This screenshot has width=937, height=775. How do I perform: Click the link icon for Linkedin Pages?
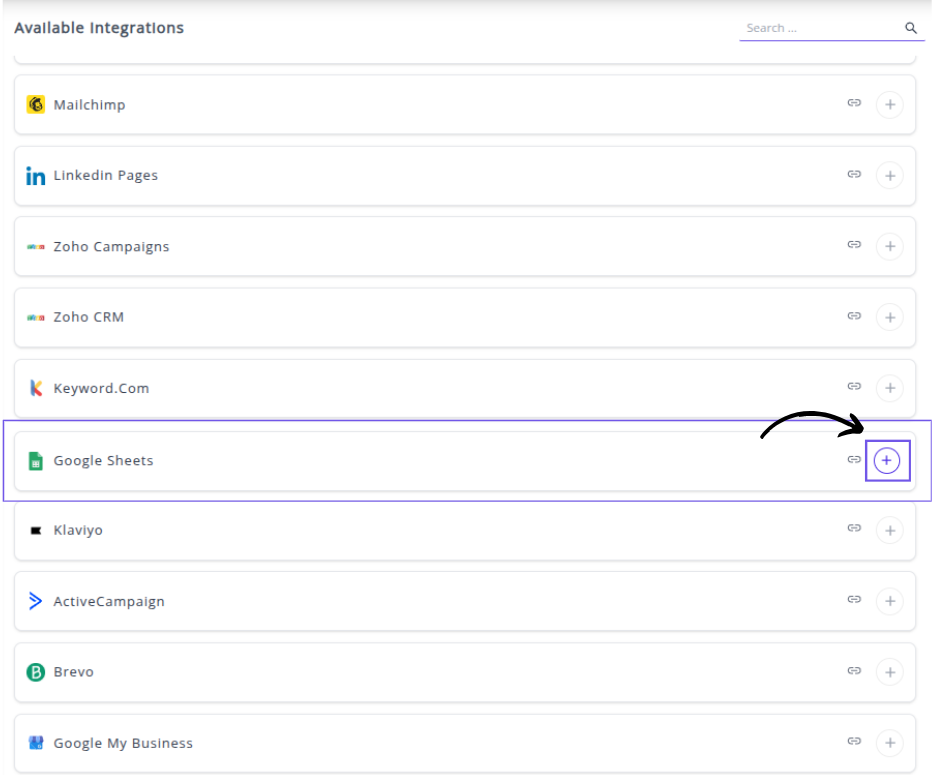pos(854,174)
